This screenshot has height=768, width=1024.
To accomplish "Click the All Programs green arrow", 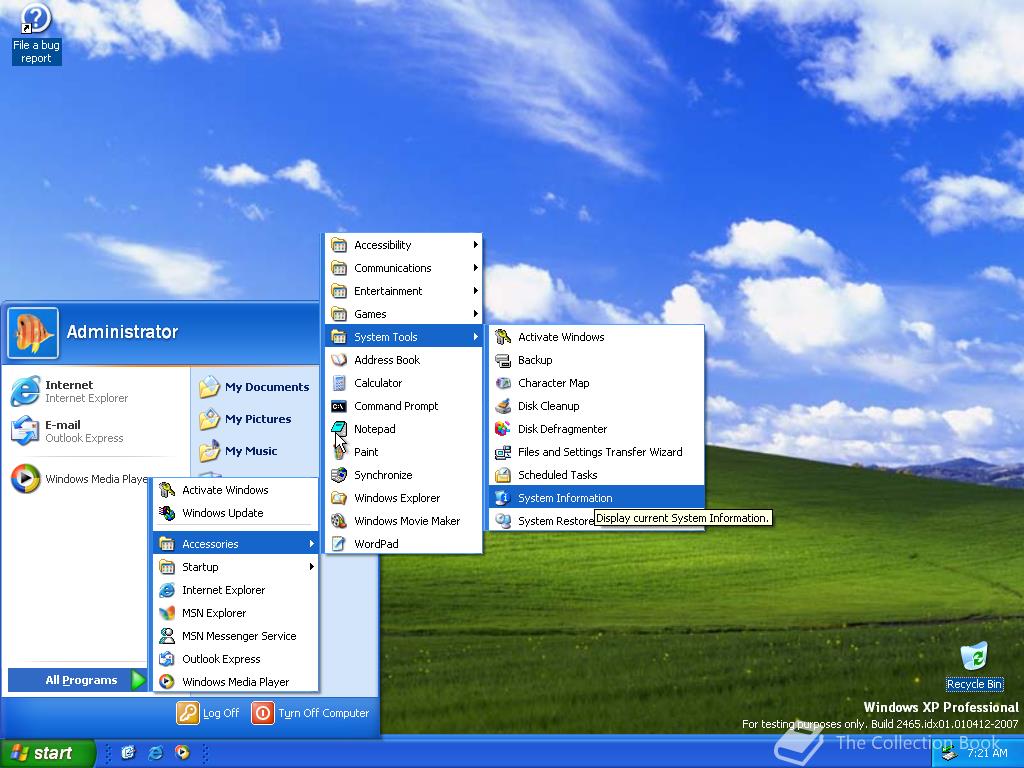I will [x=138, y=680].
